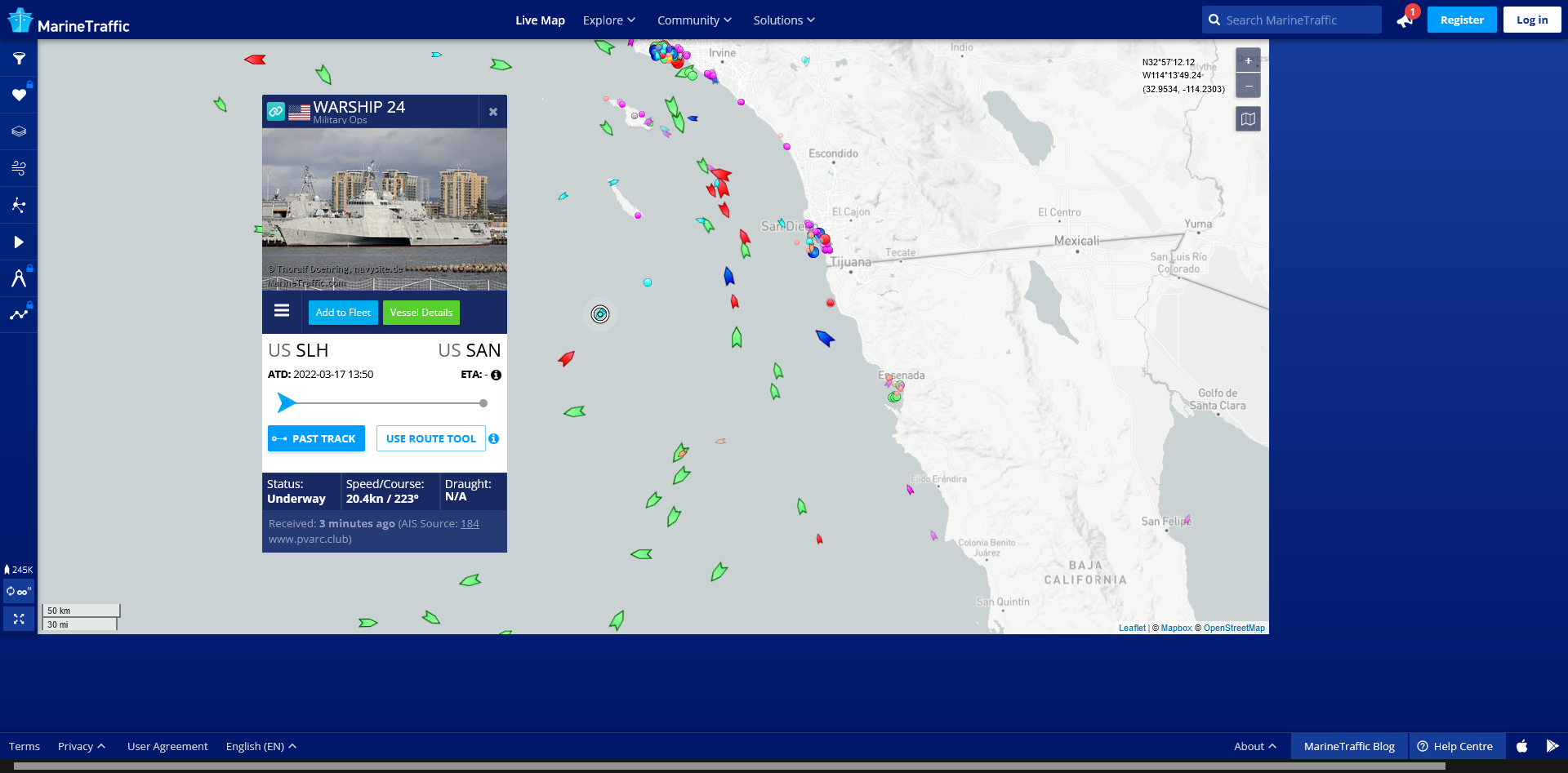Click the play animation icon
The image size is (1568, 773).
[19, 242]
